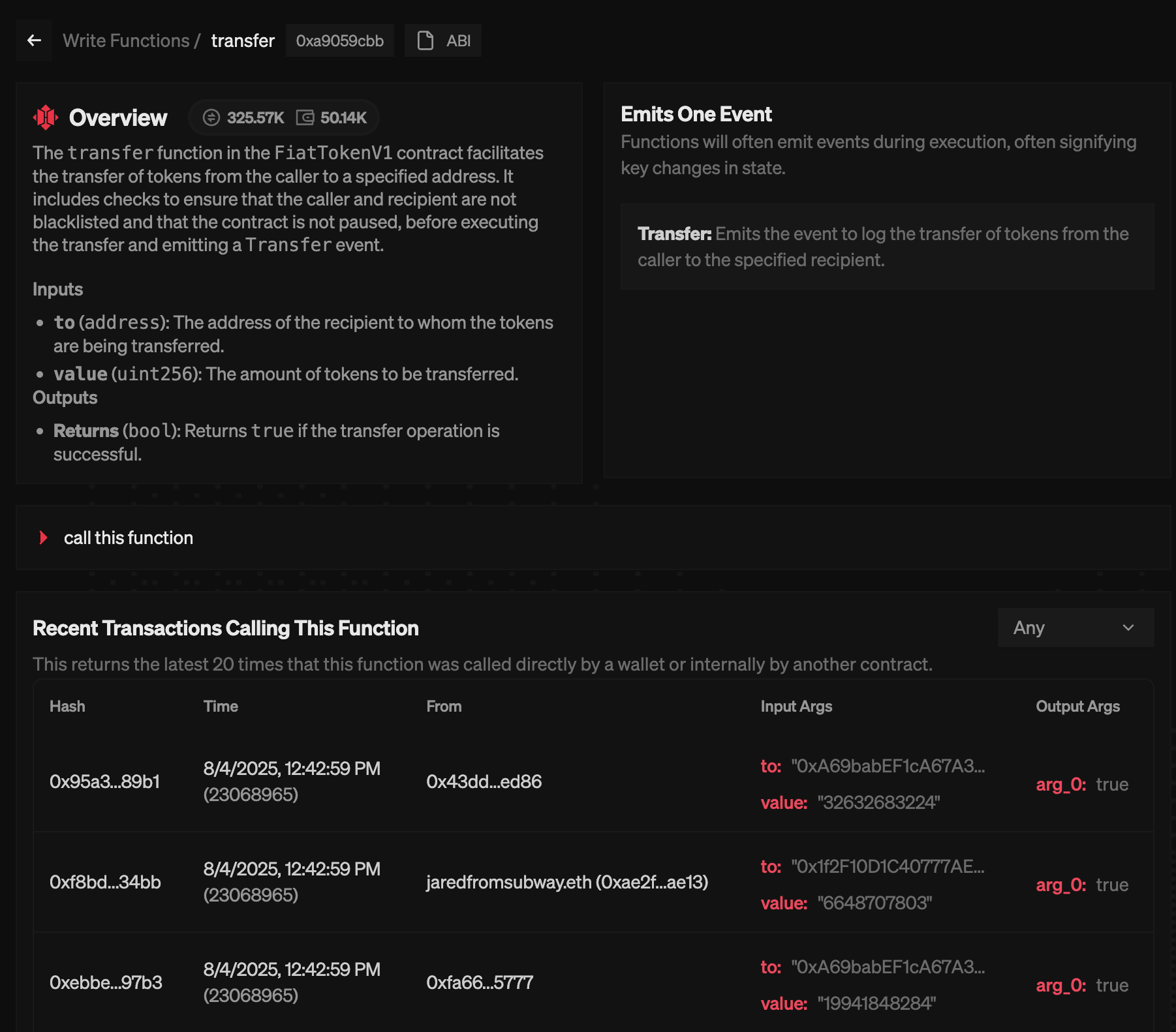Open transaction hash 0x95a3...89b1
The height and width of the screenshot is (1032, 1176).
(x=105, y=782)
